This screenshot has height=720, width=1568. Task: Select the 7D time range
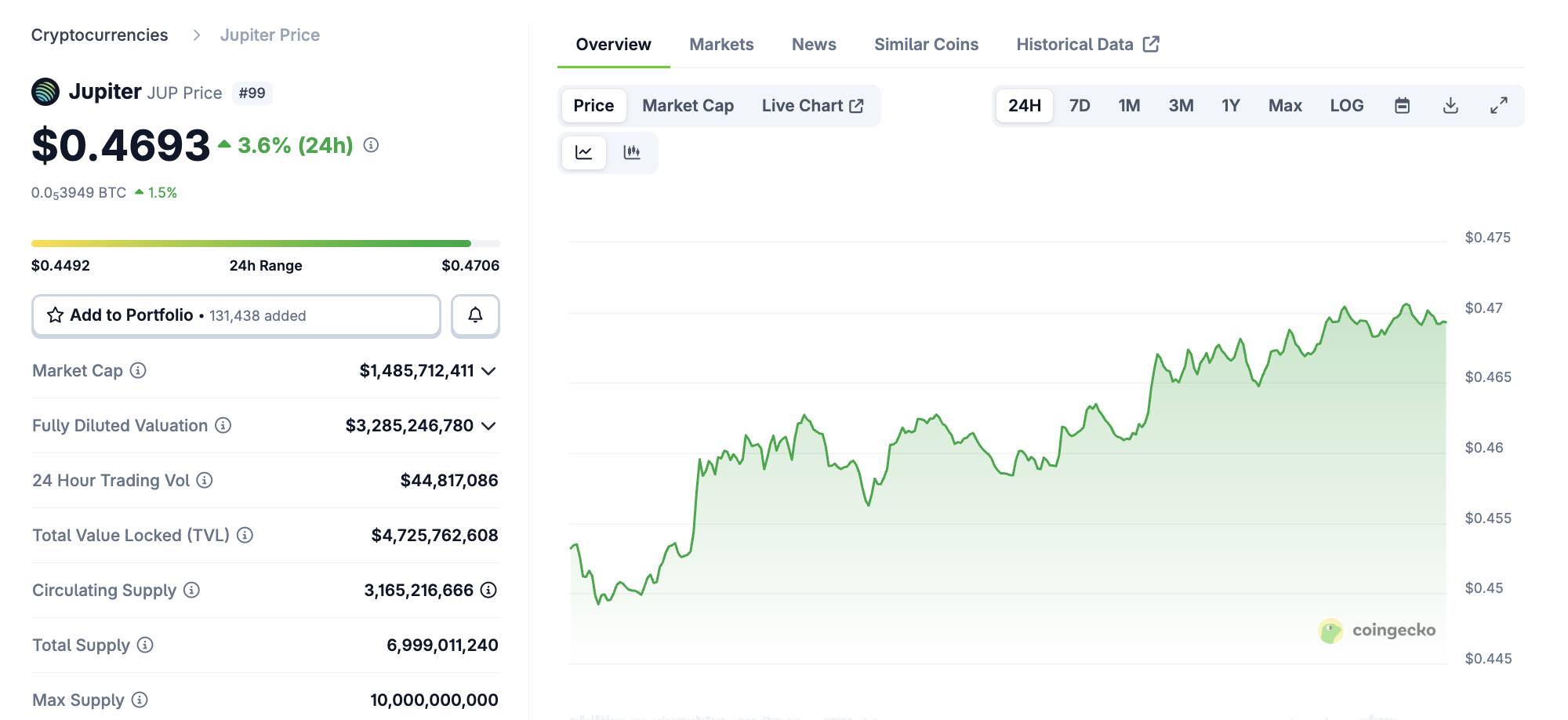[x=1080, y=106]
